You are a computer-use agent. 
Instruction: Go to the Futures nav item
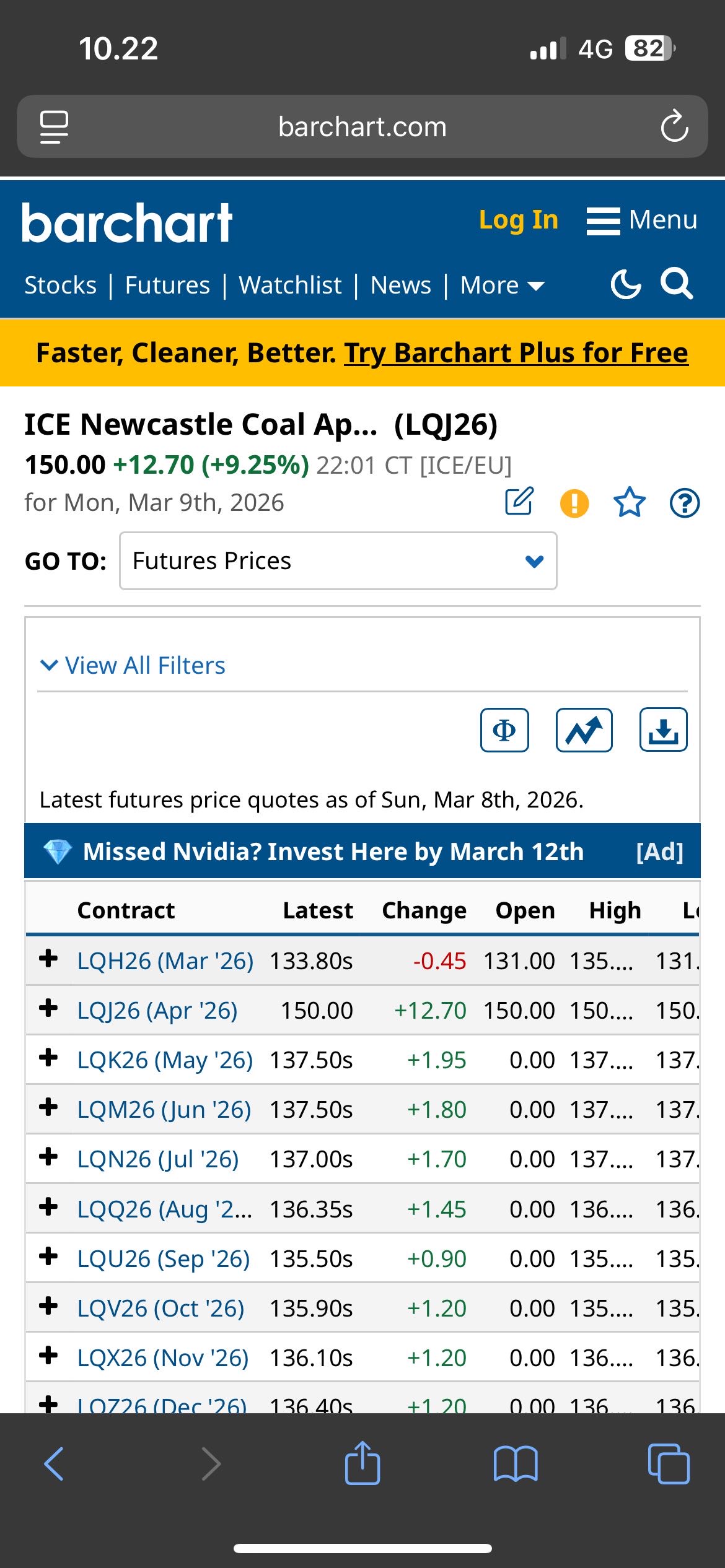pos(167,285)
